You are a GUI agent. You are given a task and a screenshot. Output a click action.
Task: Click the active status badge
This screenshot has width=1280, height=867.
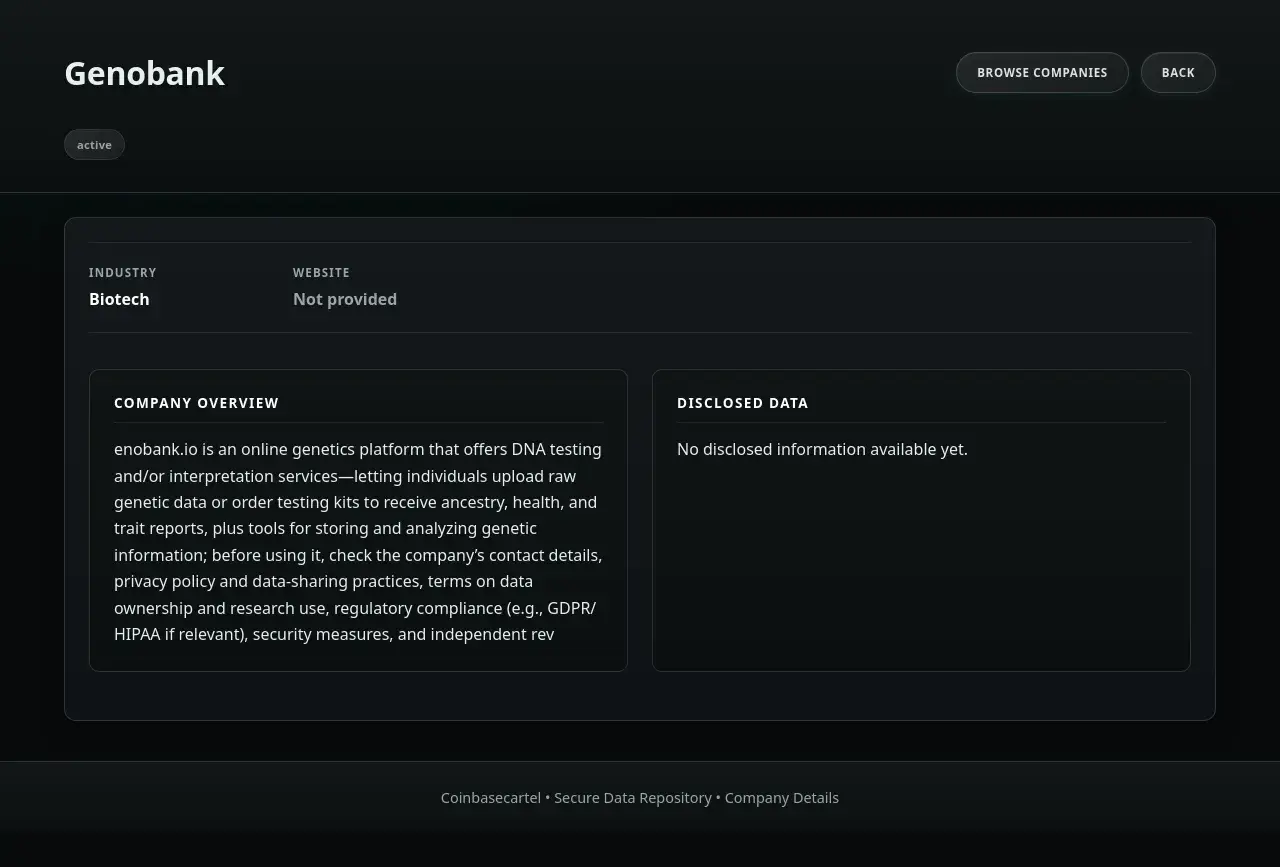94,145
